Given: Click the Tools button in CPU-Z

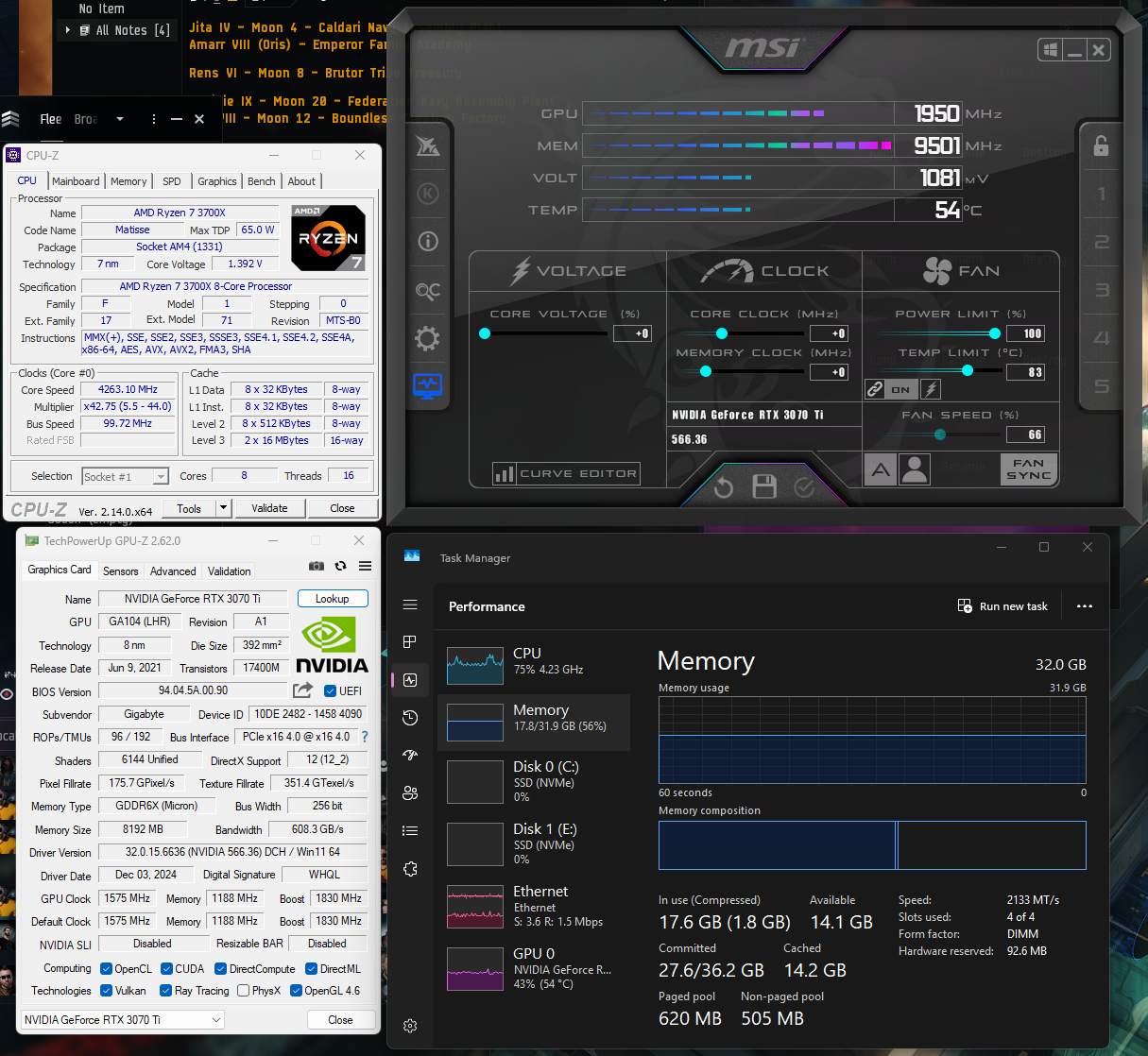Looking at the screenshot, I should (189, 508).
